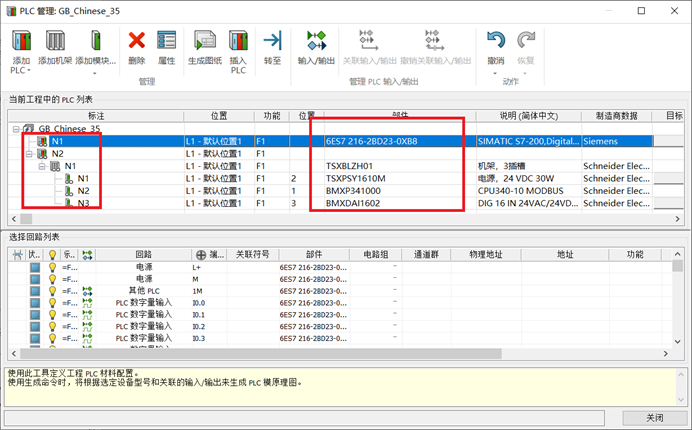Click the green I/O icon in I0.1 row
The height and width of the screenshot is (430, 692).
click(87, 315)
